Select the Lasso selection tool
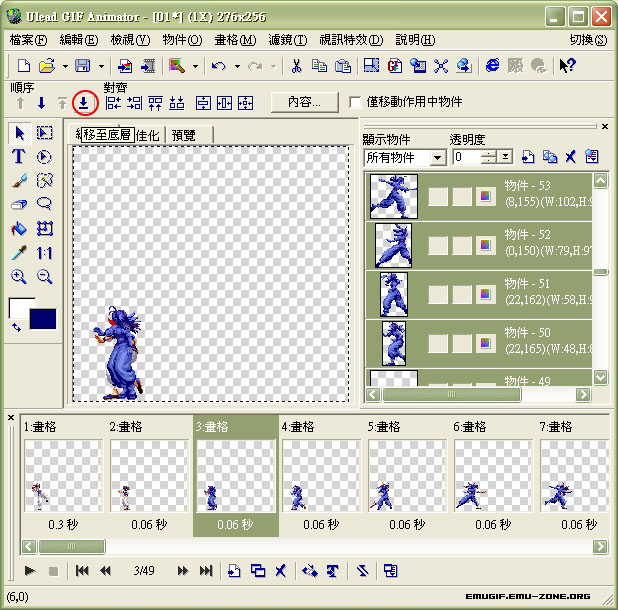This screenshot has height=610, width=618. (44, 203)
